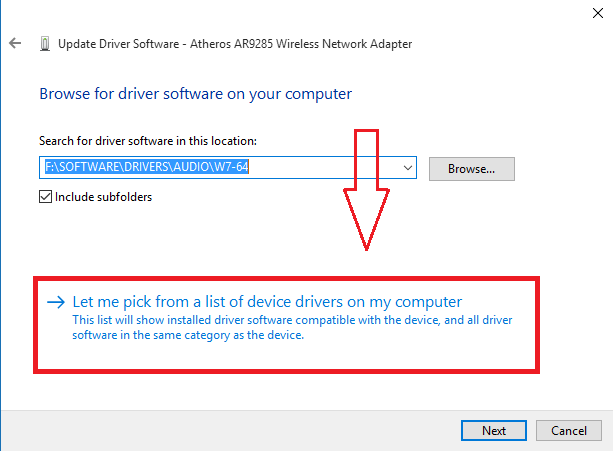
Task: Click the blank bottom bar left of Next
Action: click(230, 431)
